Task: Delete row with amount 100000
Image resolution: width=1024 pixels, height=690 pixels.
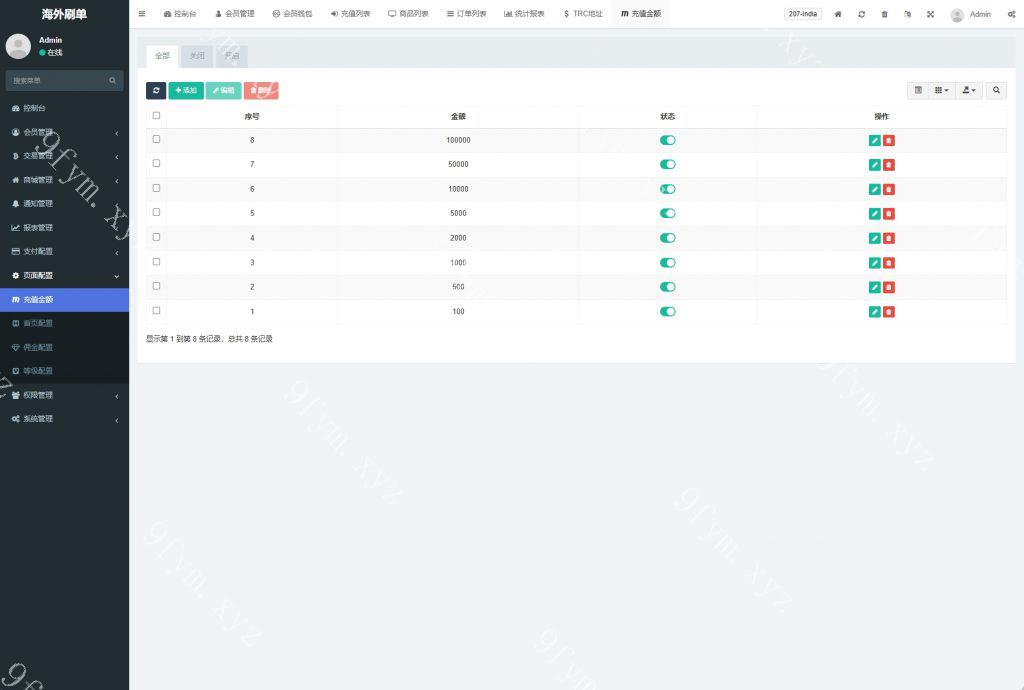Action: point(889,140)
